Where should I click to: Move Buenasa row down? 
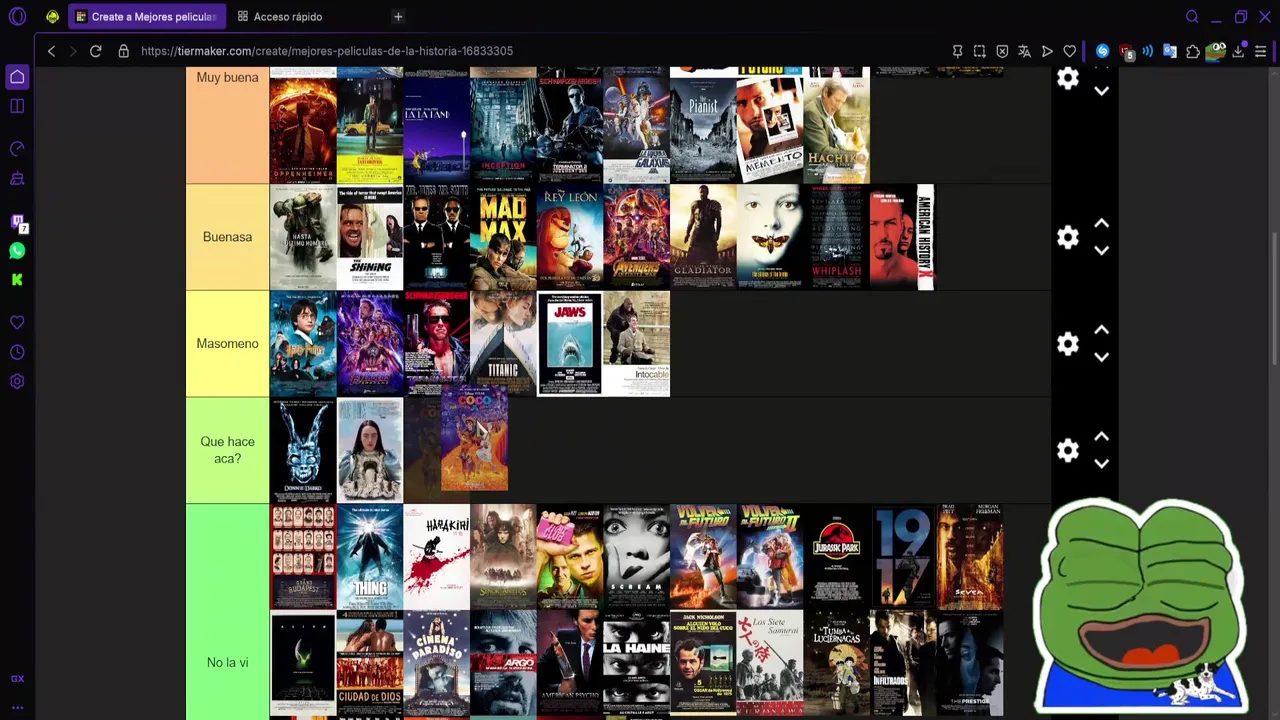point(1101,250)
